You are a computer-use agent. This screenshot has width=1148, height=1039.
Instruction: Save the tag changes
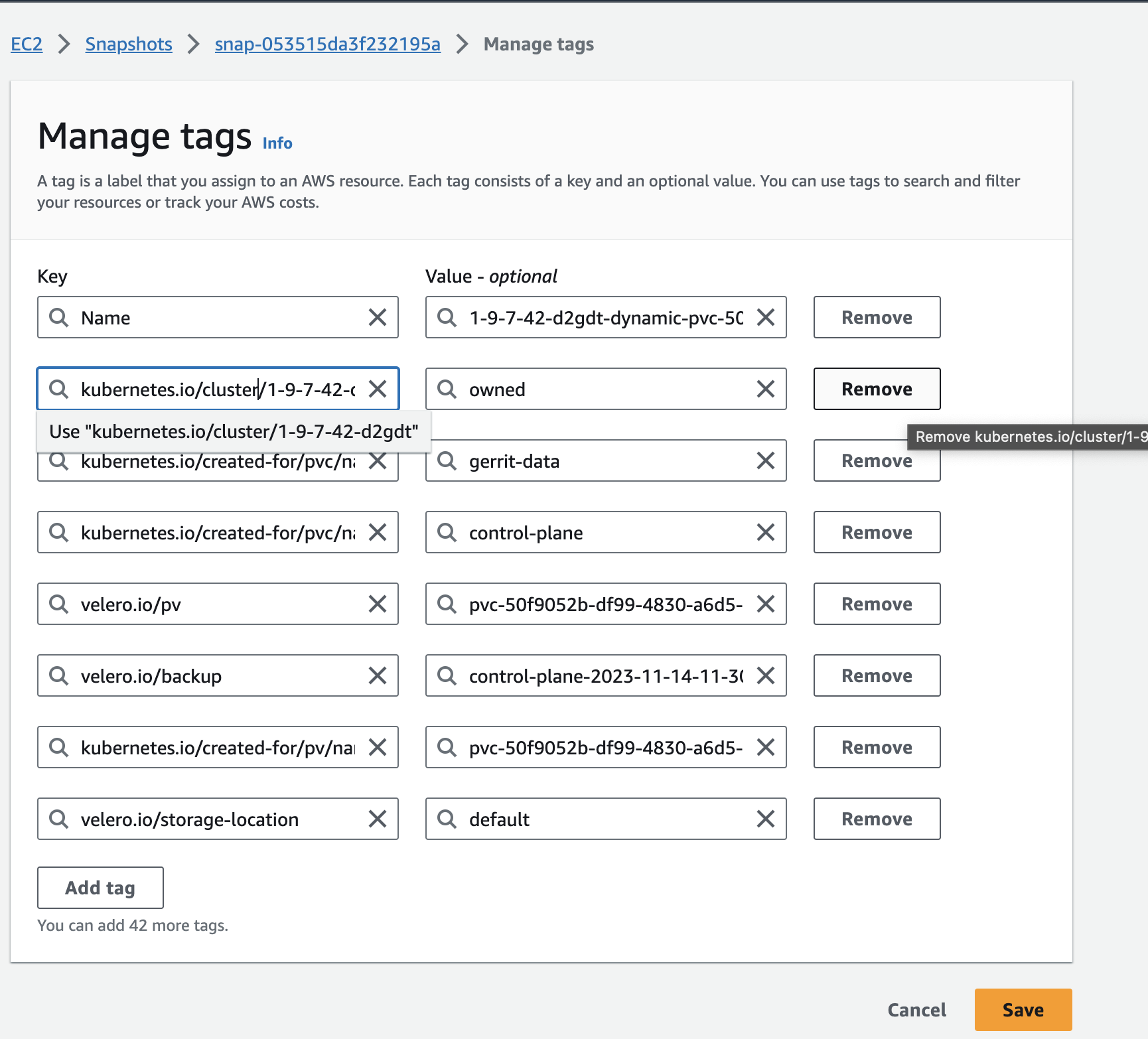tap(1023, 1010)
